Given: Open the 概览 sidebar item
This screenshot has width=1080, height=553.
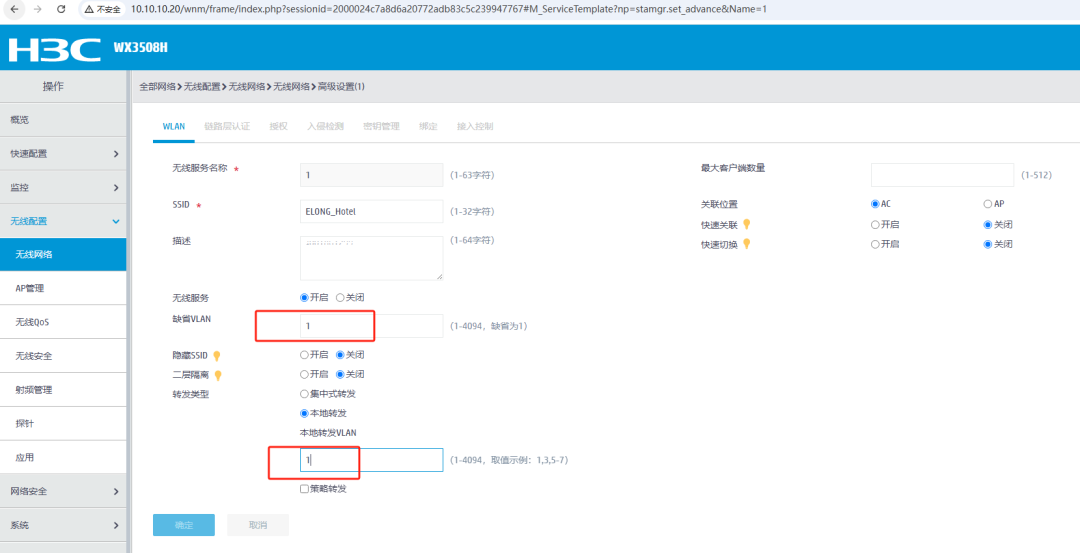Looking at the screenshot, I should [x=63, y=120].
